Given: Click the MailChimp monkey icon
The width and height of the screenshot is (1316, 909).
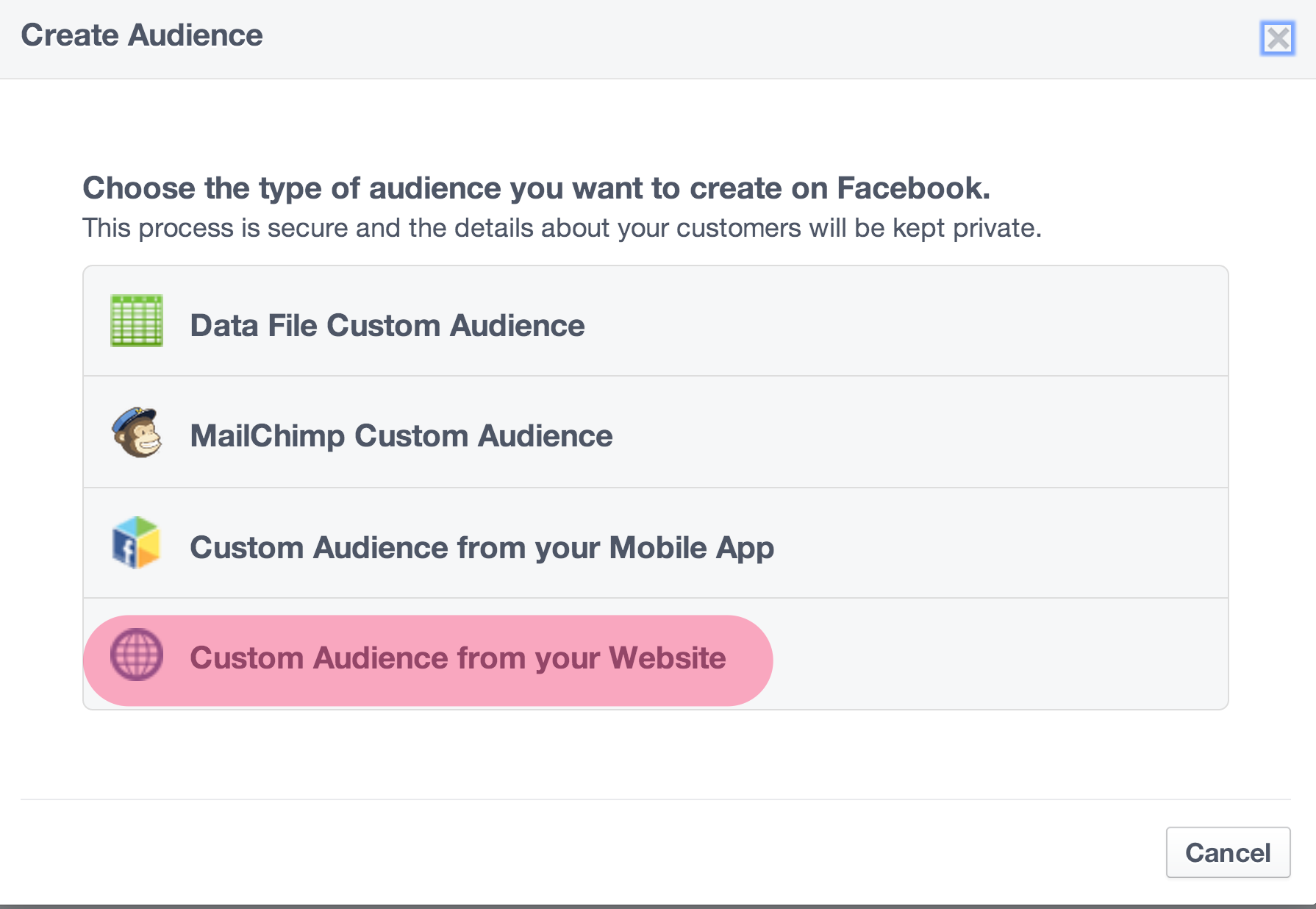Looking at the screenshot, I should coord(138,434).
